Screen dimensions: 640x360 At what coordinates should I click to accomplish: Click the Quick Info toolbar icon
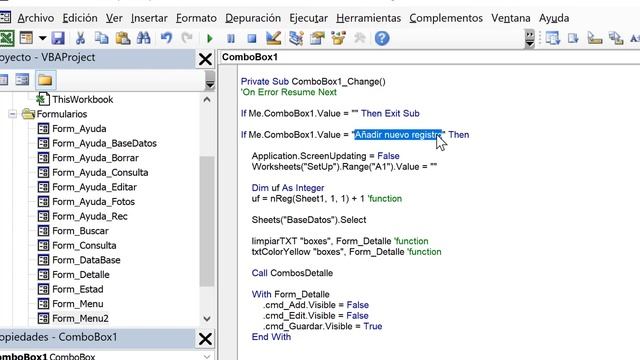(595, 38)
